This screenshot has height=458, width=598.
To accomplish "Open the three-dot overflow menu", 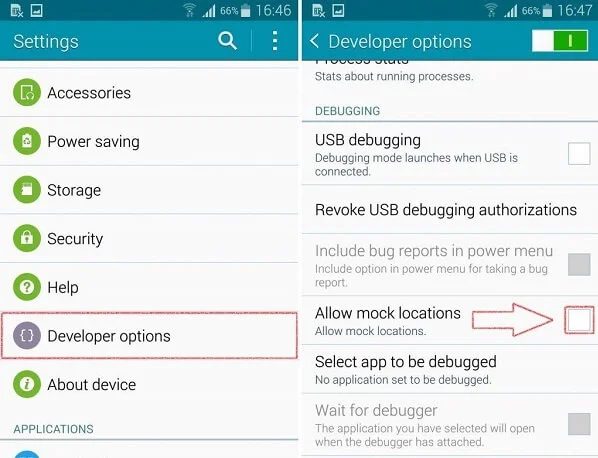I will 275,41.
